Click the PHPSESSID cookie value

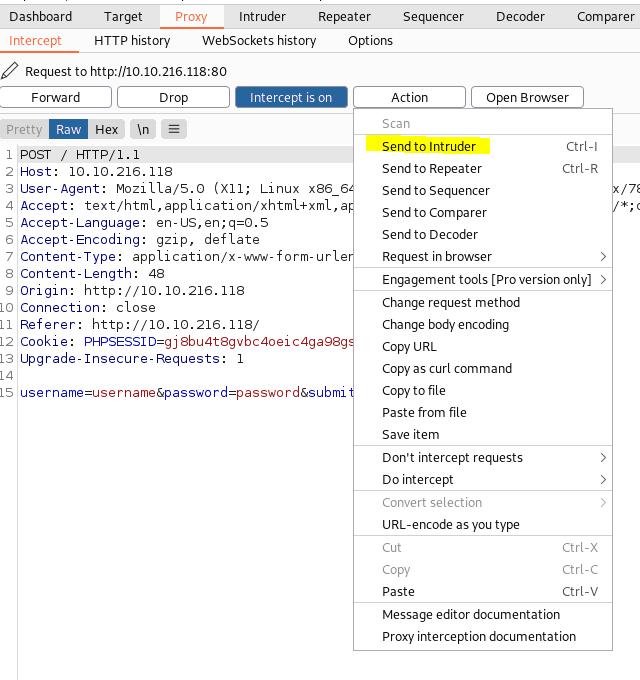pos(259,342)
